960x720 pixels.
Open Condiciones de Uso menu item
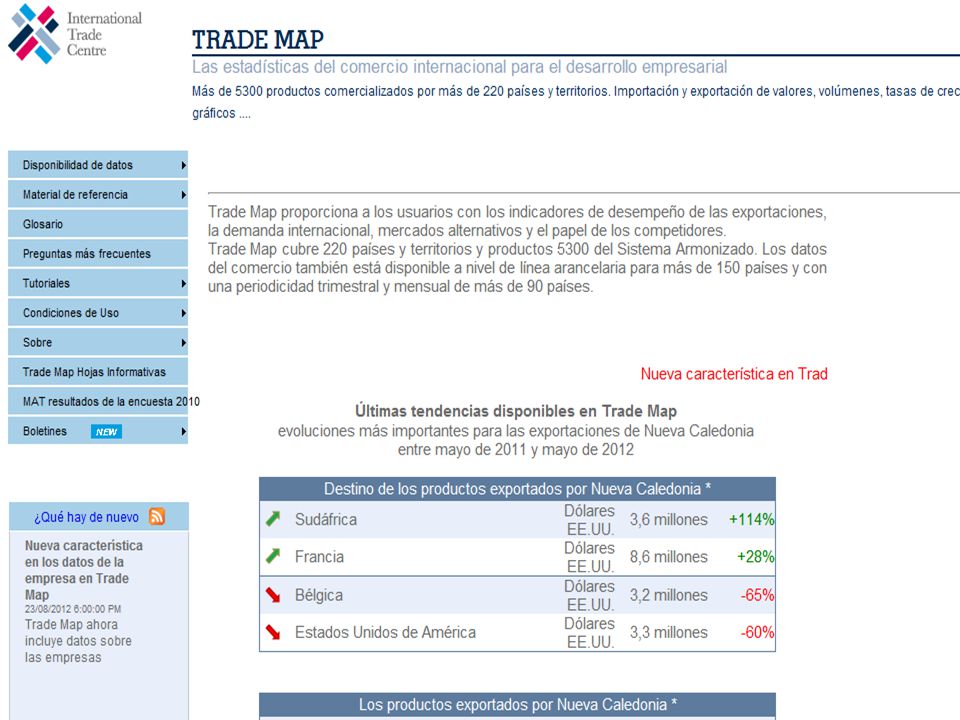(x=98, y=313)
